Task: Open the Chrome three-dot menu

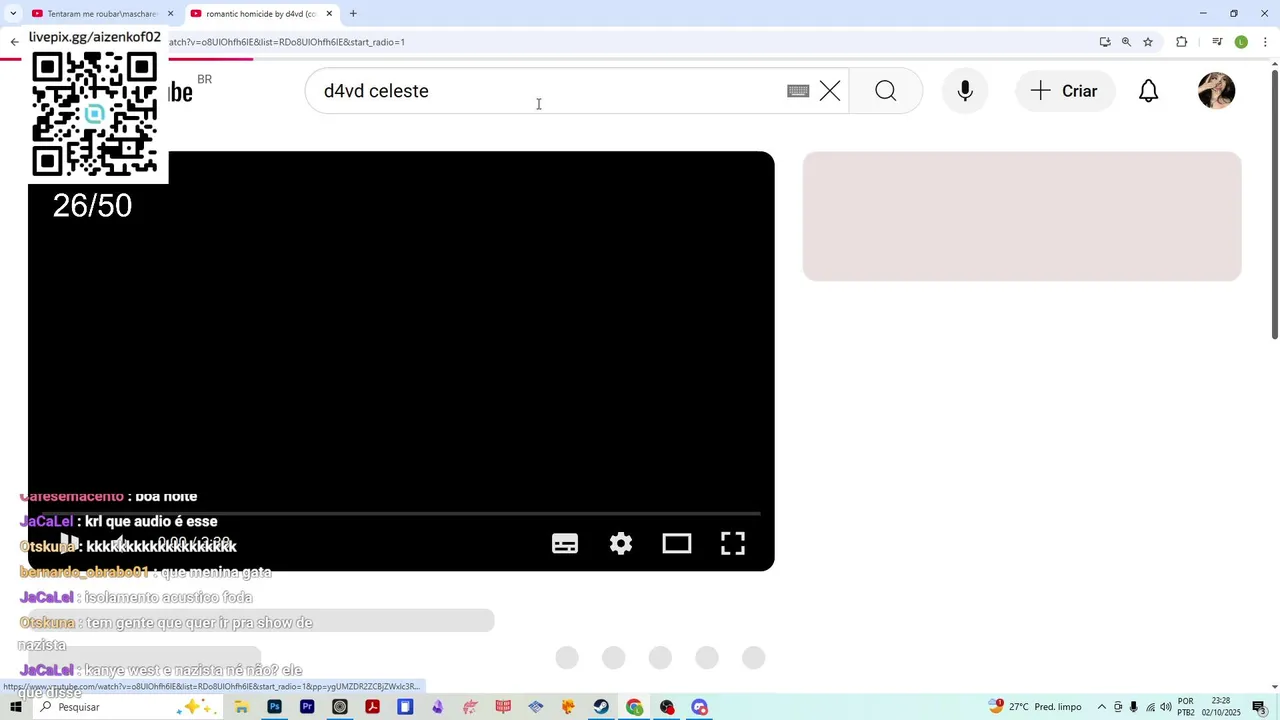Action: [1266, 42]
